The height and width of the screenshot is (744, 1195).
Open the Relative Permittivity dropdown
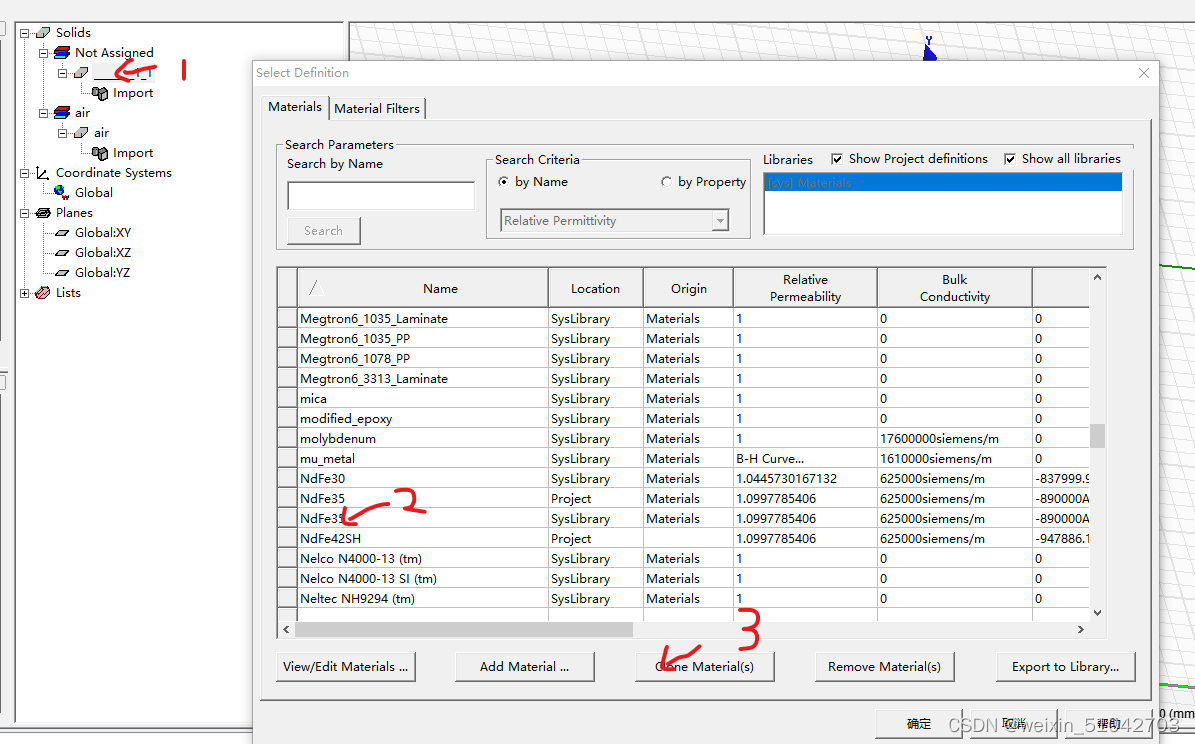coord(722,220)
